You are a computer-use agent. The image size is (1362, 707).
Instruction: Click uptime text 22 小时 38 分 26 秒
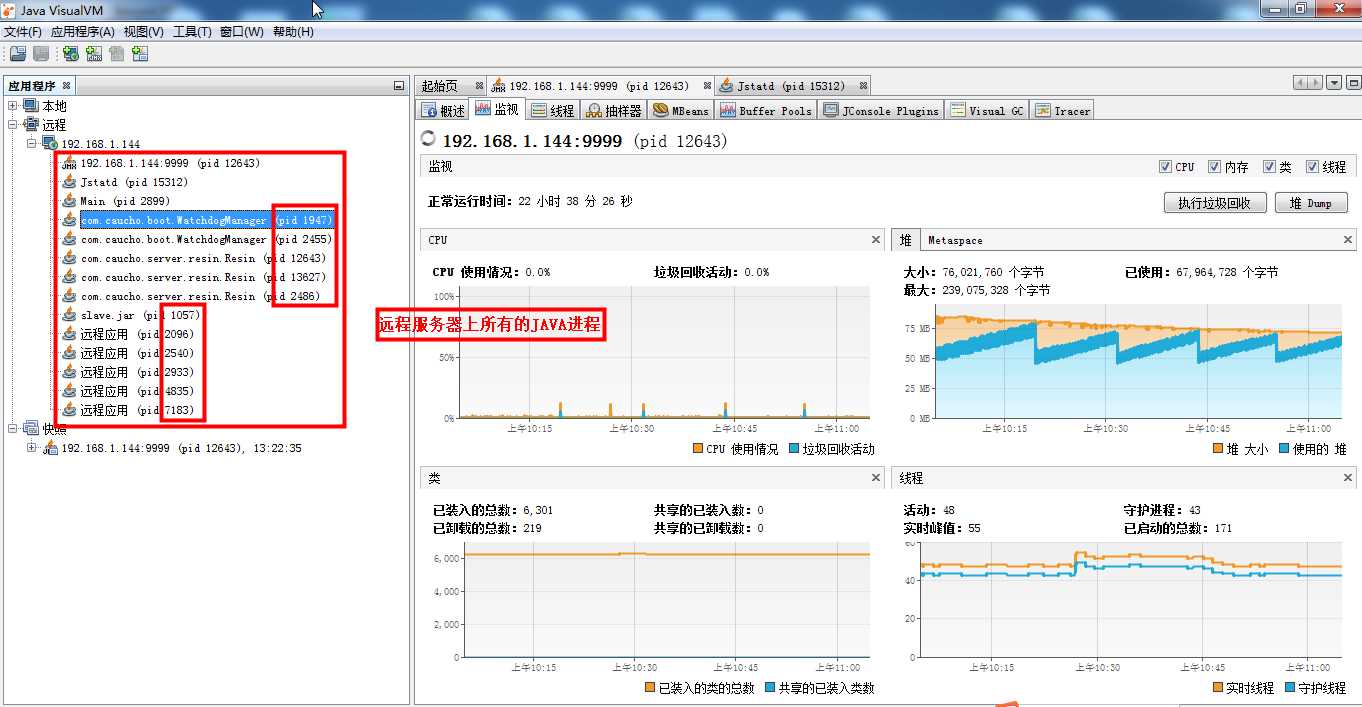[x=575, y=201]
